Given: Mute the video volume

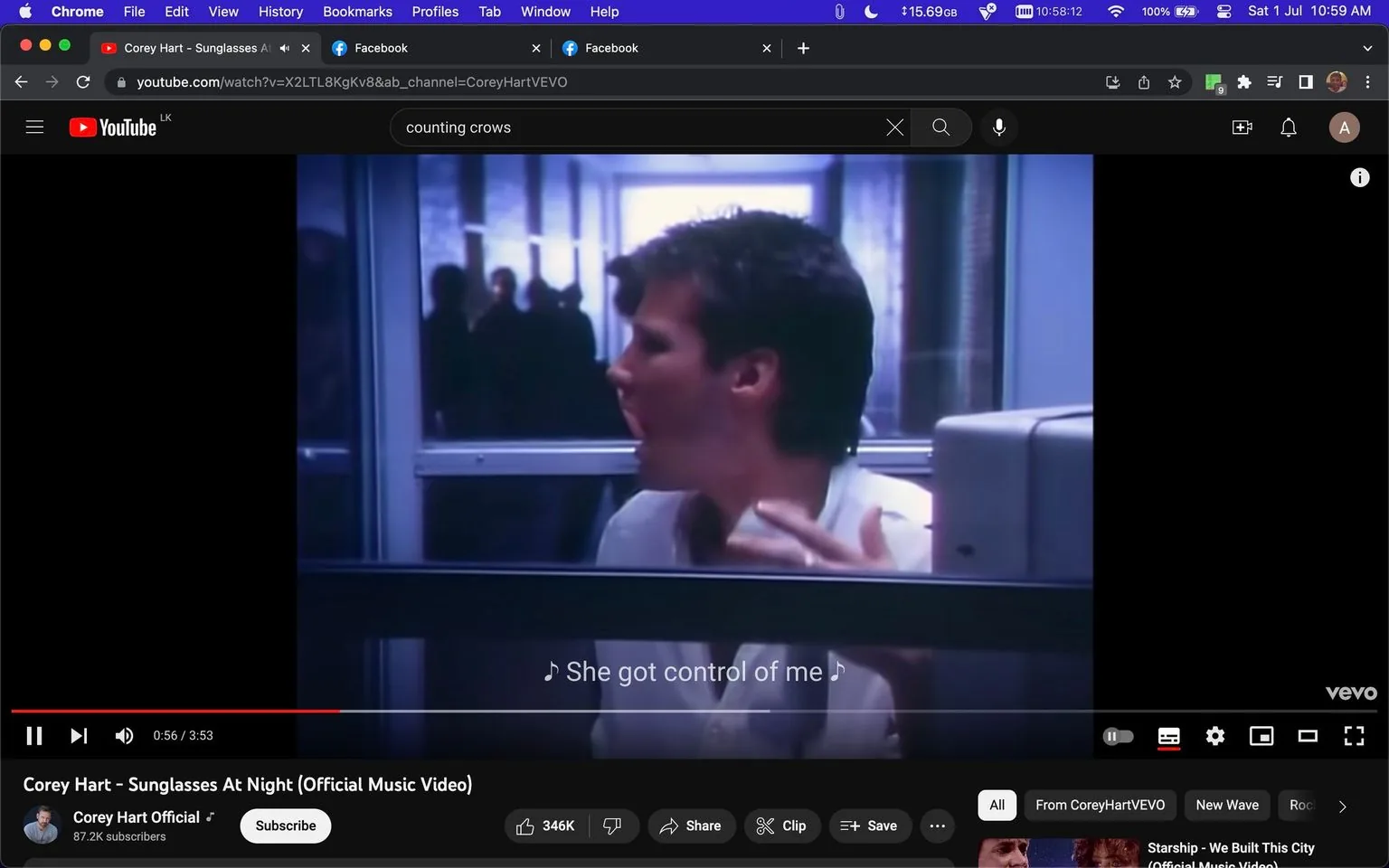Looking at the screenshot, I should click(124, 735).
